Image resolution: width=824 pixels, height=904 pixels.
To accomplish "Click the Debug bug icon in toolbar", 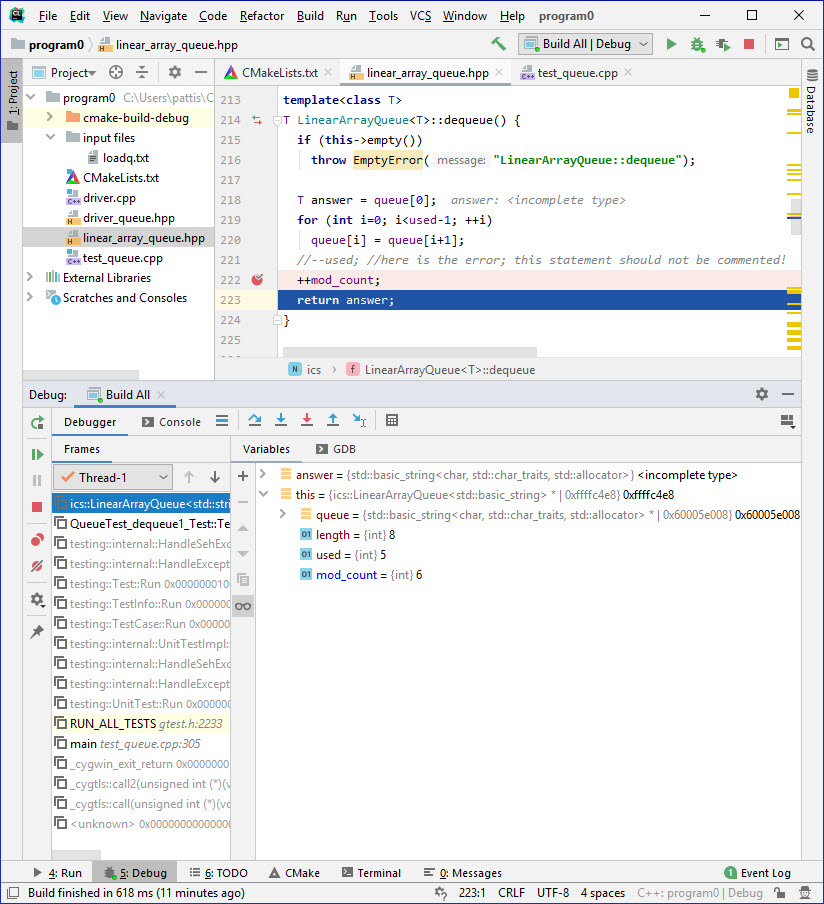I will tap(697, 44).
